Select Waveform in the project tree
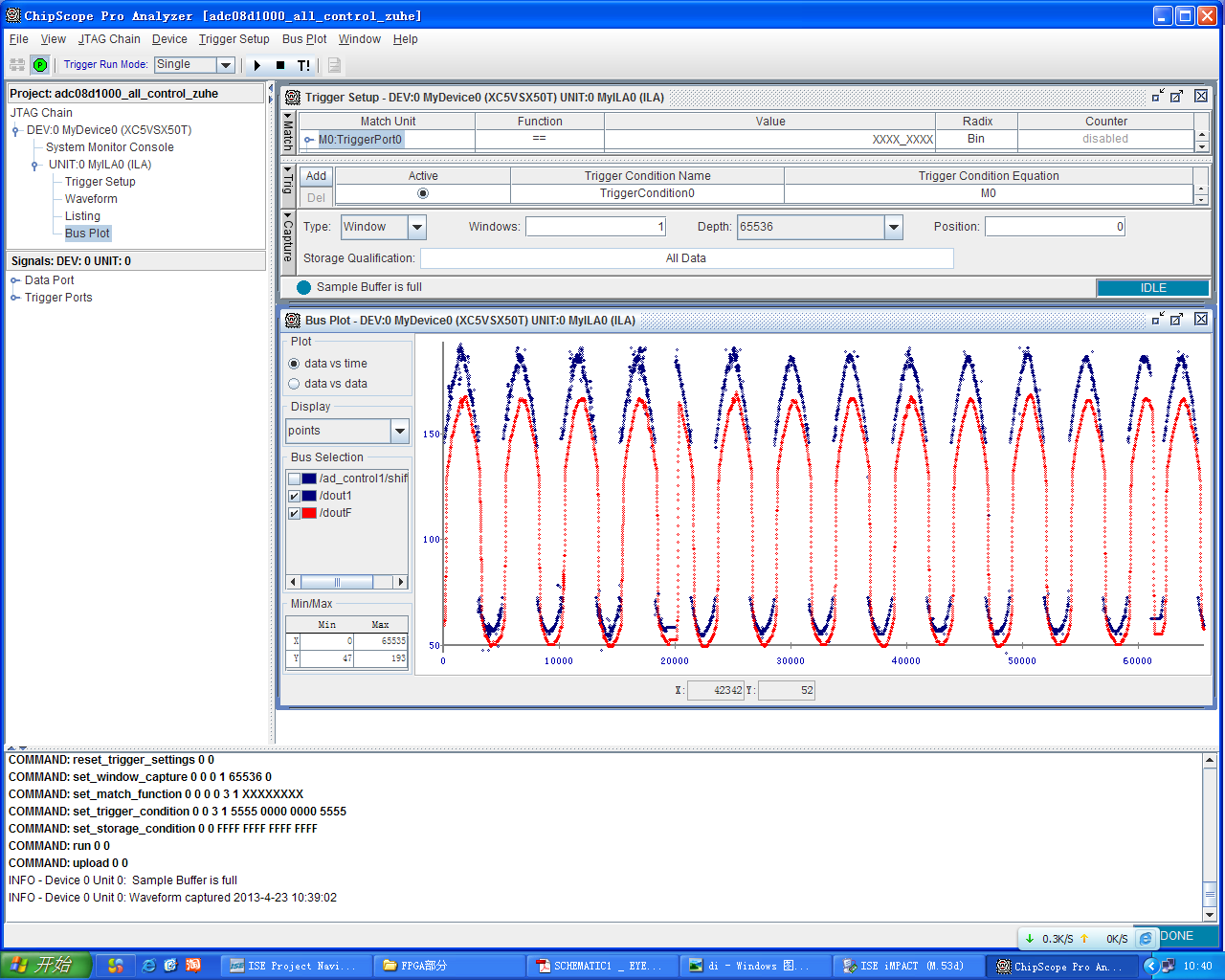1225x980 pixels. pyautogui.click(x=91, y=199)
